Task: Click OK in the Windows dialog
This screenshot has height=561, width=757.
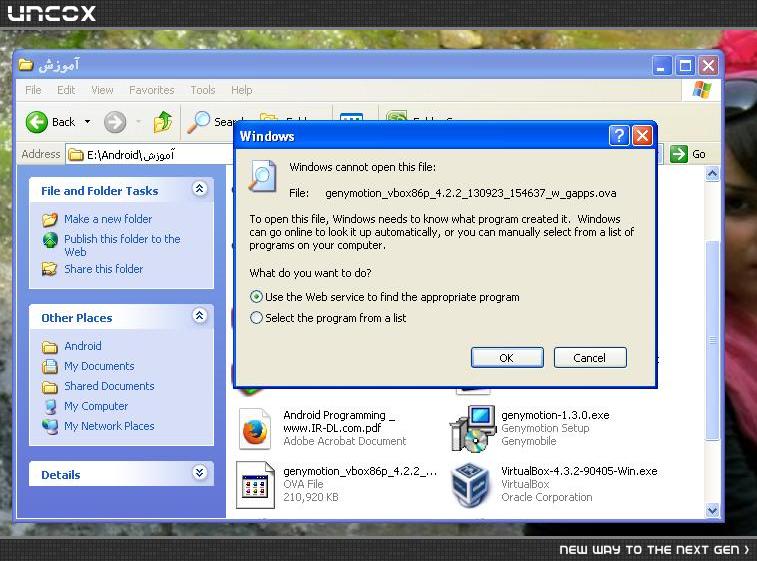Action: click(507, 358)
